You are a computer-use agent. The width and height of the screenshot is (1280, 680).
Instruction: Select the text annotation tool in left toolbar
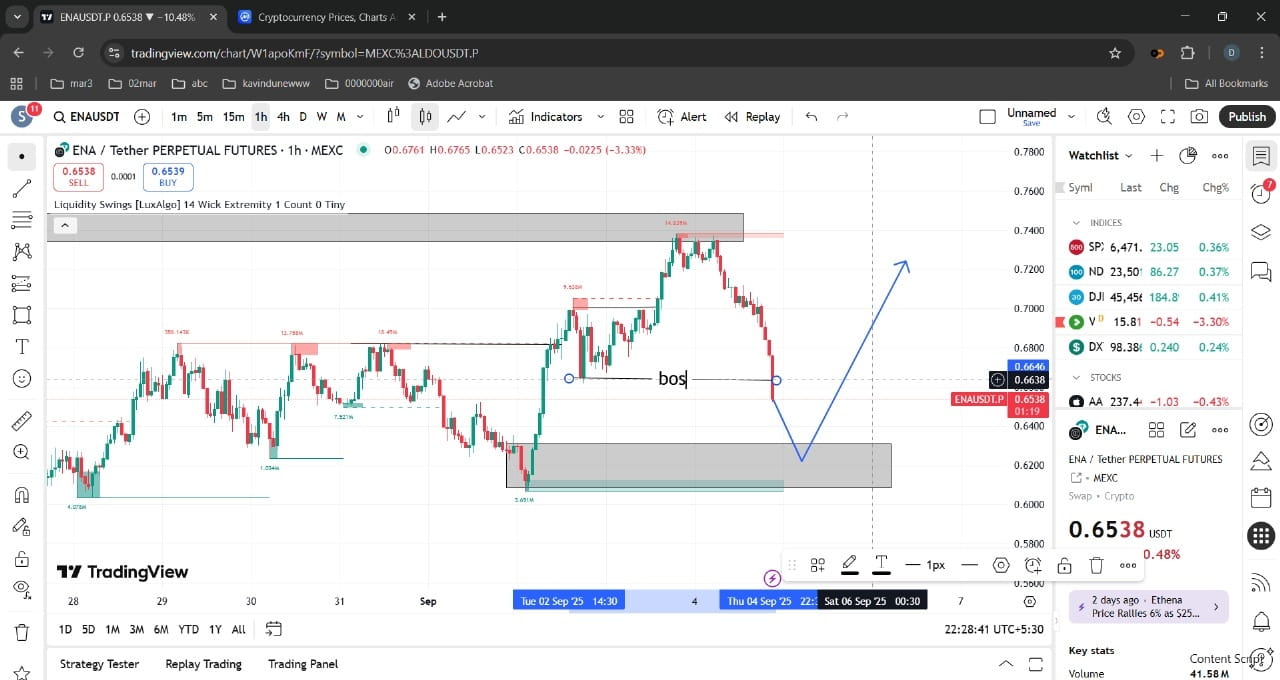pyautogui.click(x=22, y=346)
